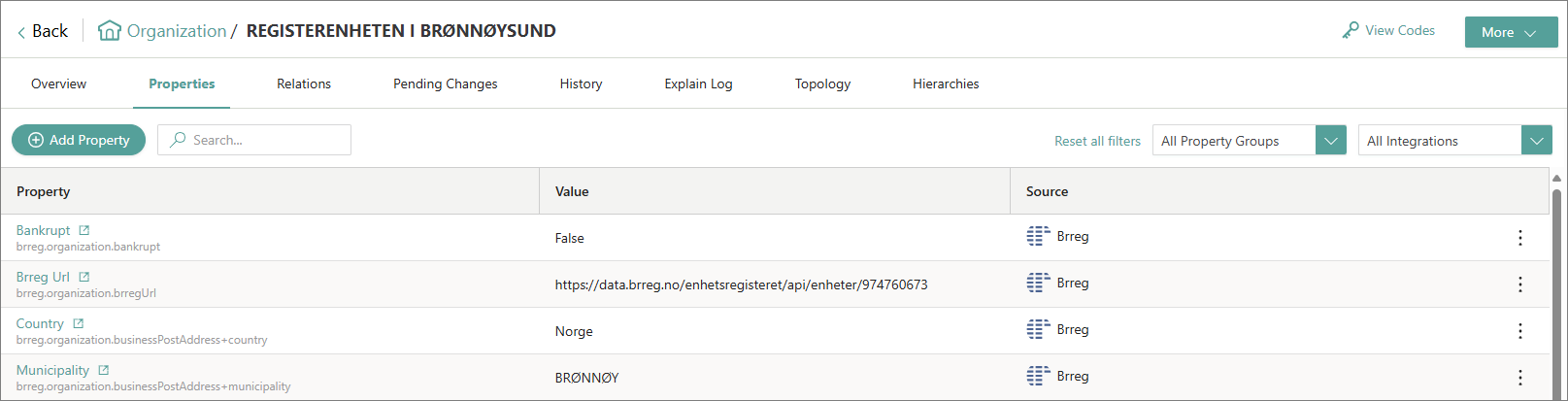This screenshot has height=401, width=1568.
Task: Open Municipality property external link icon
Action: (x=104, y=370)
